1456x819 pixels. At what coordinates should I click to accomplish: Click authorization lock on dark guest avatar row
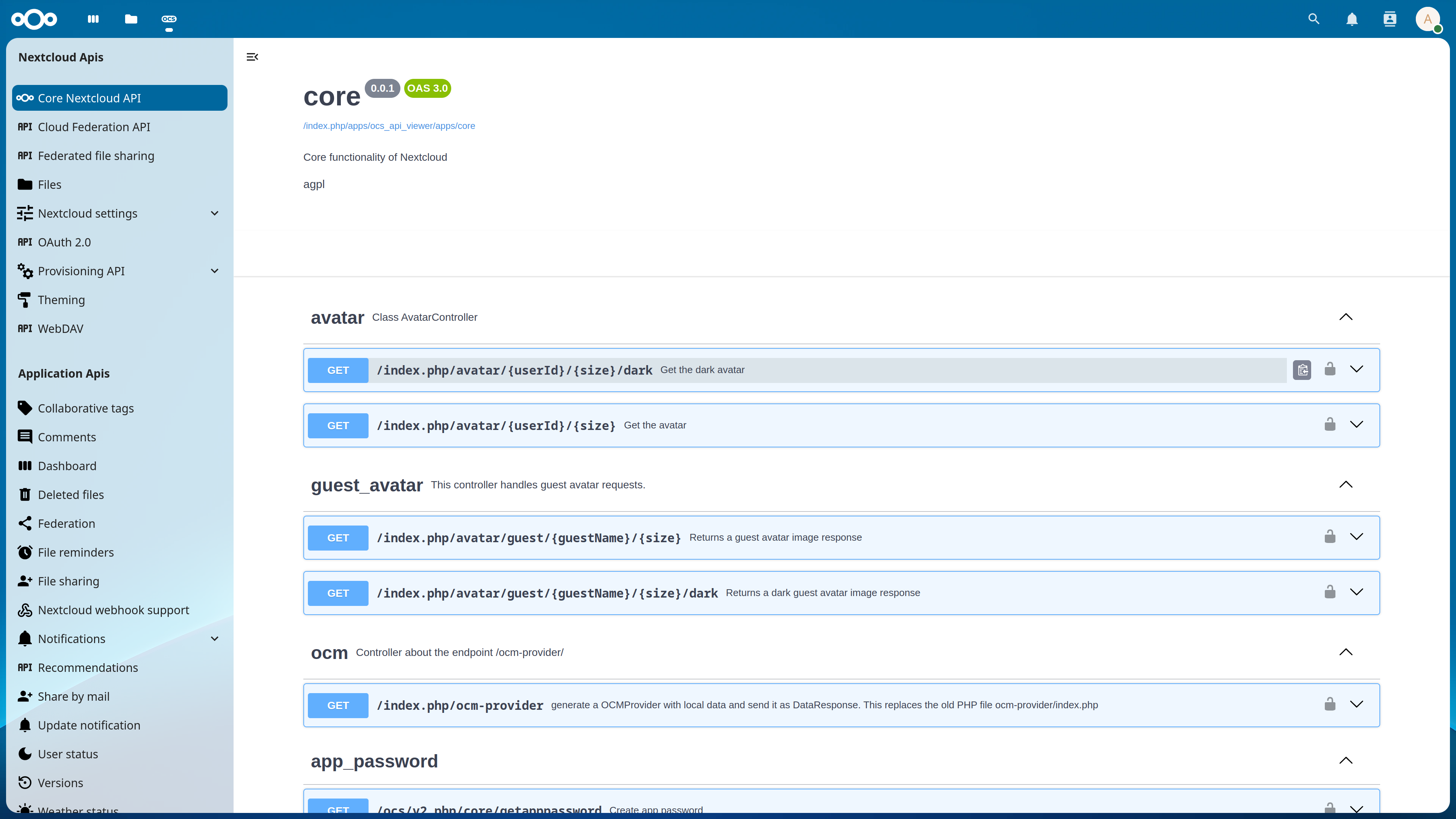point(1330,592)
